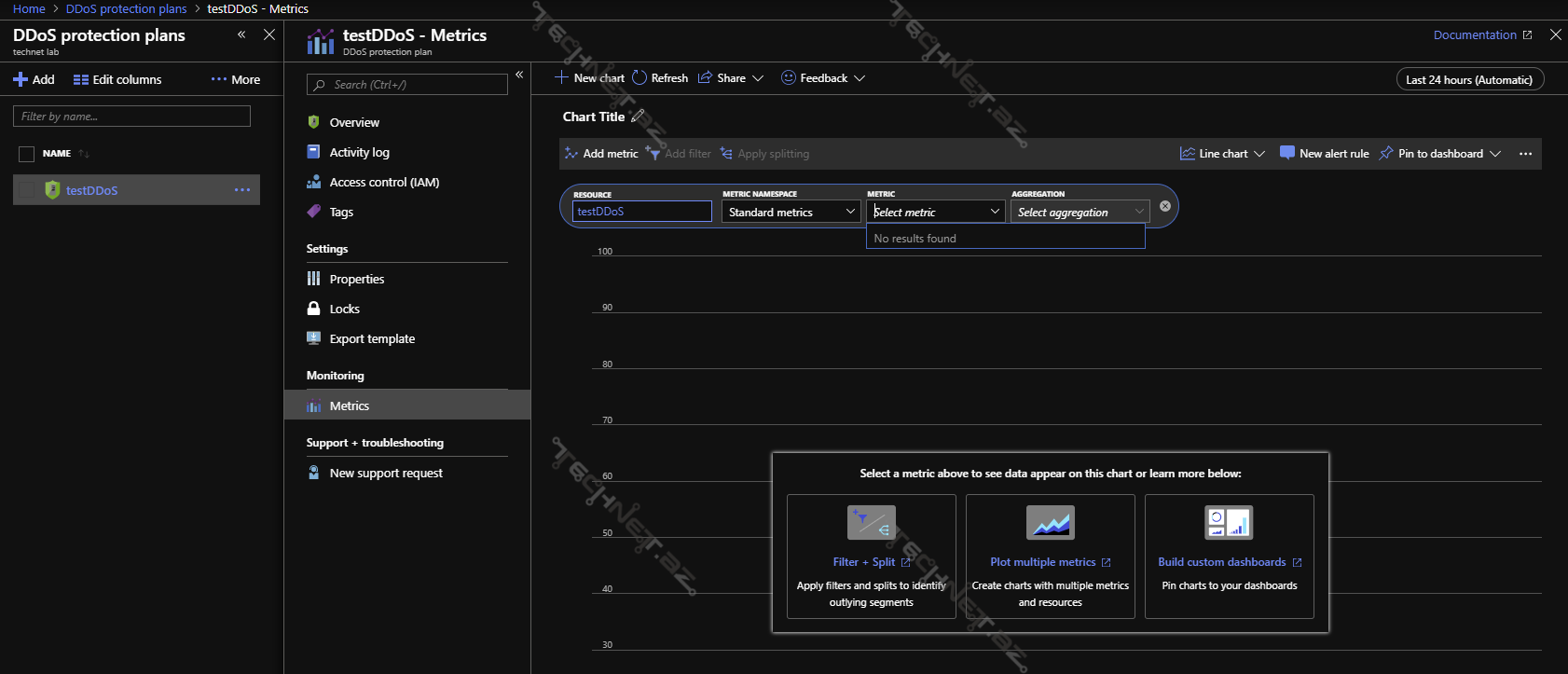Open the ellipsis menu for the testDDoS row
This screenshot has height=674, width=1568.
[x=242, y=190]
